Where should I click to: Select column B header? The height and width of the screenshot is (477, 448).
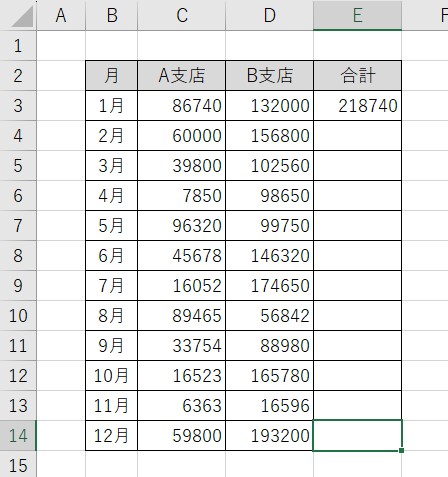112,15
